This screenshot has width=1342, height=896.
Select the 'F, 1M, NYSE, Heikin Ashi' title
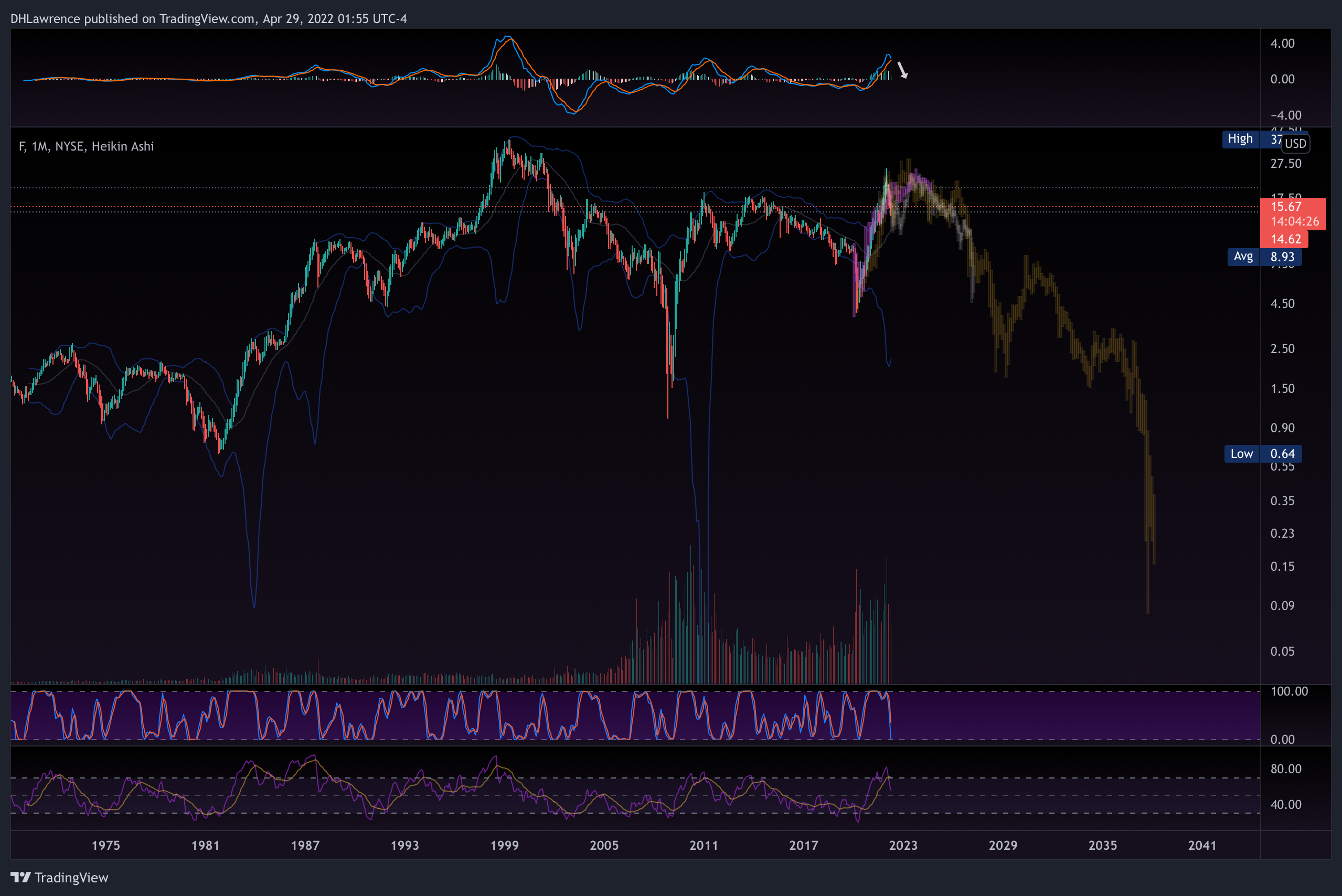coord(86,146)
